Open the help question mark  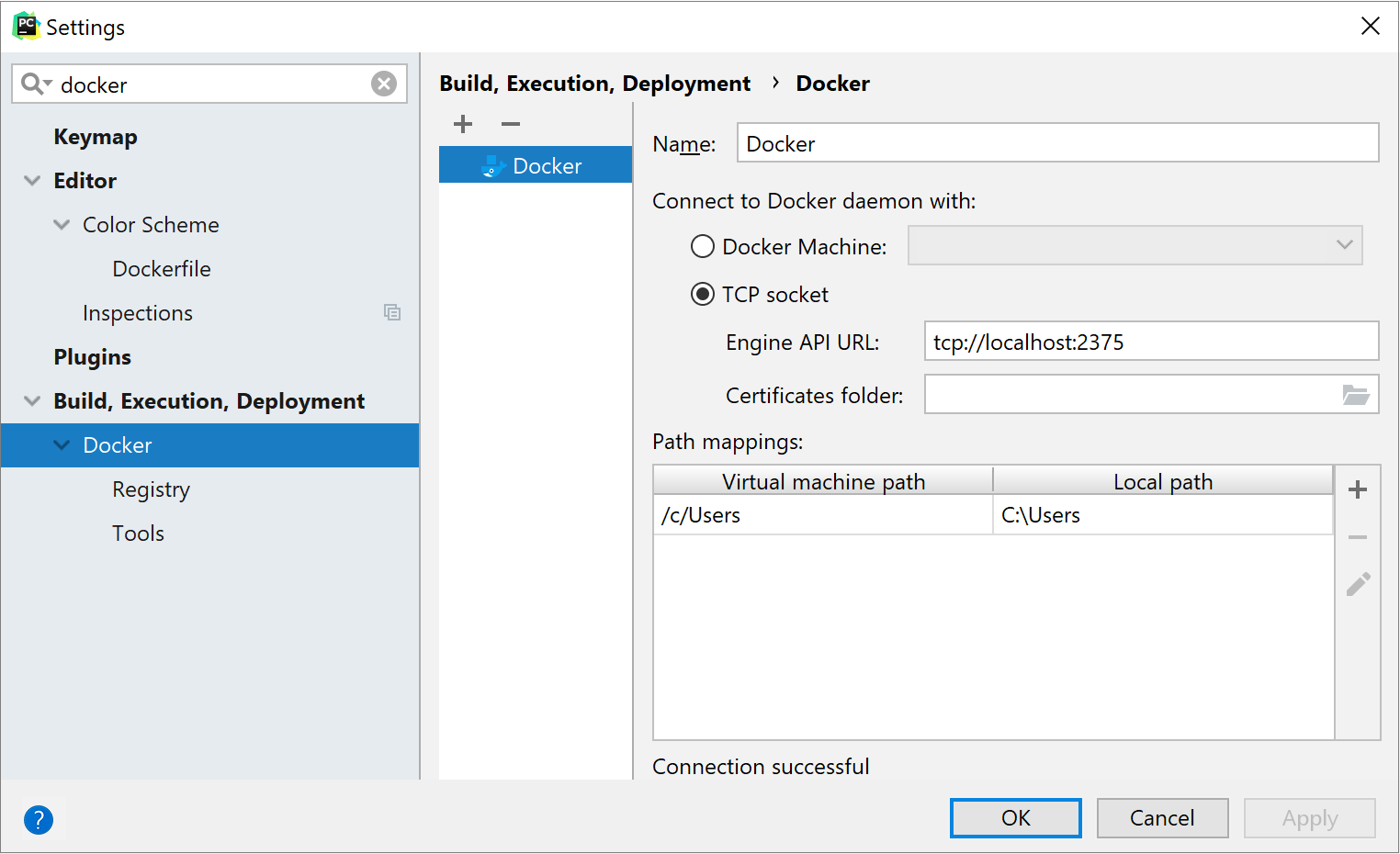tap(39, 819)
